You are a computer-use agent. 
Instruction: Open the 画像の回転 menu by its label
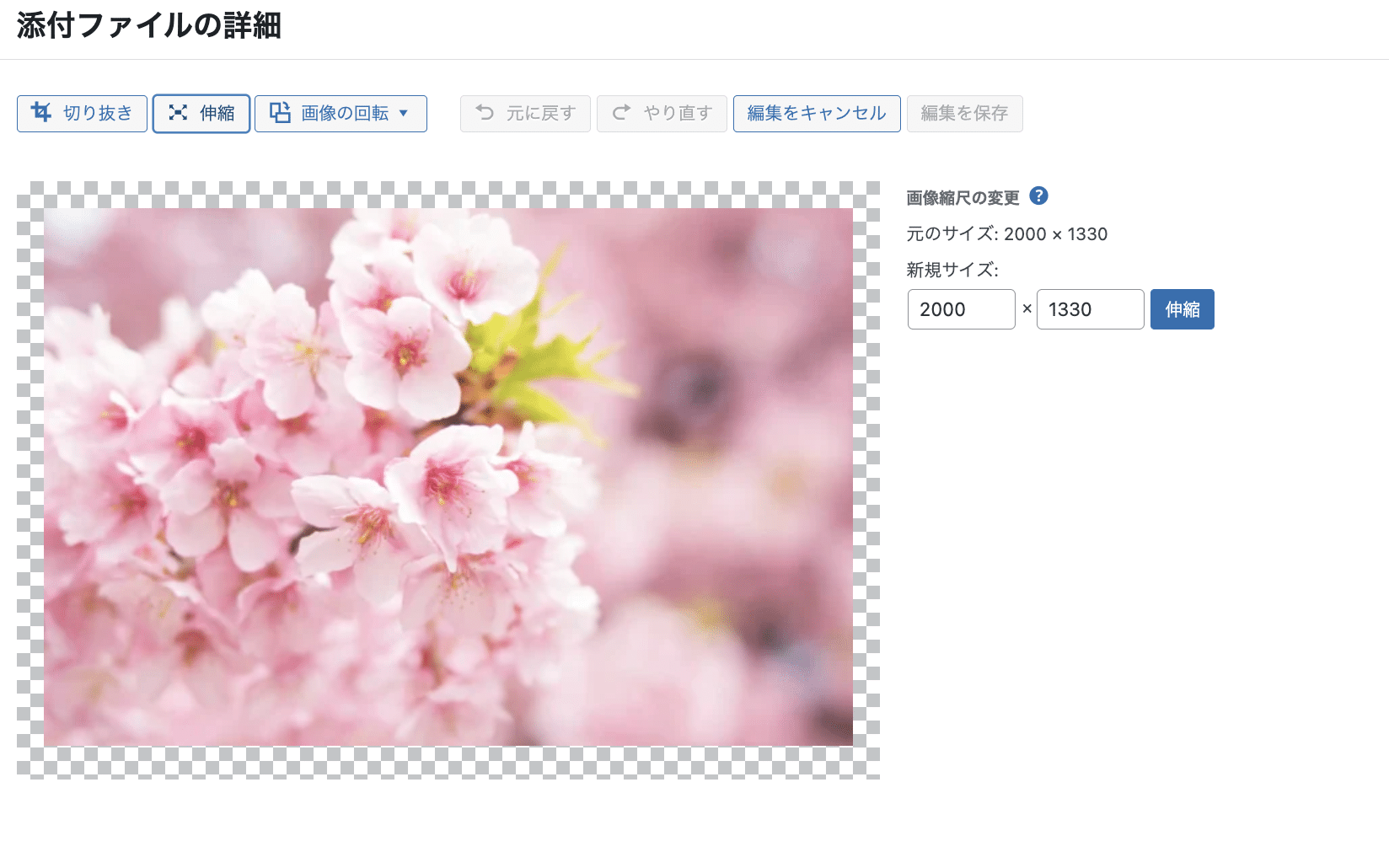coord(345,113)
